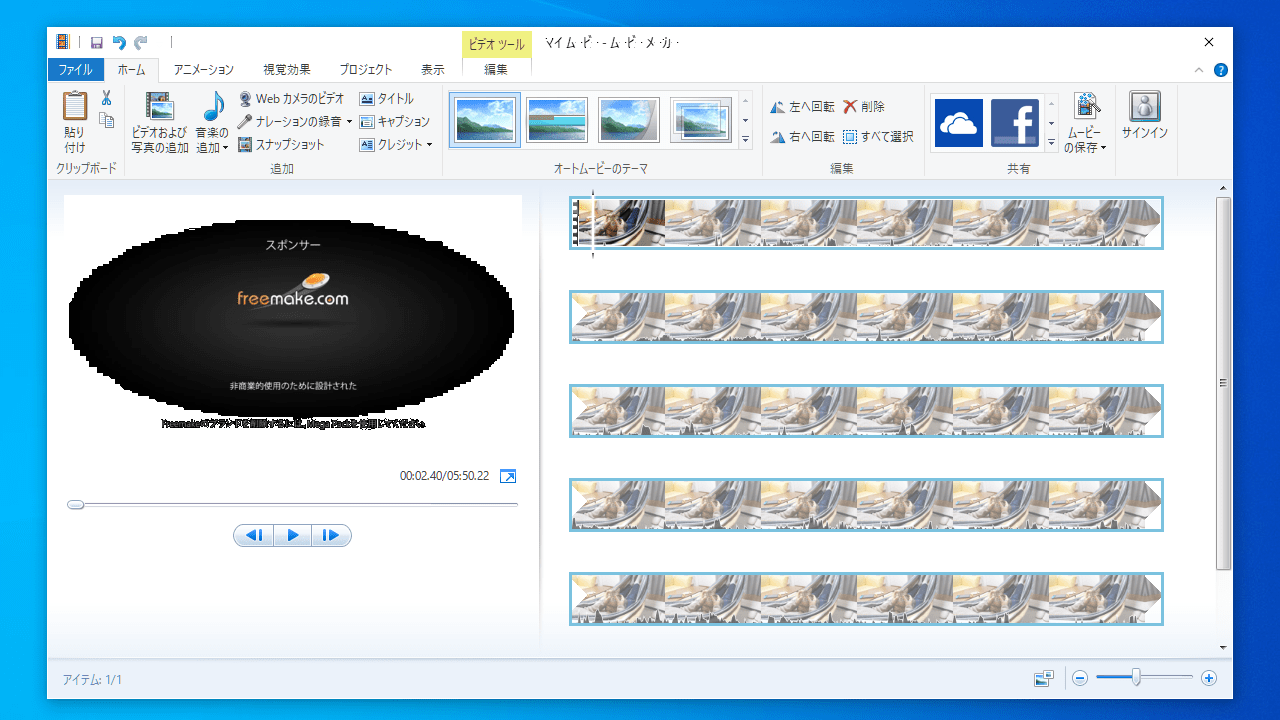Add a キャプション

click(x=395, y=122)
